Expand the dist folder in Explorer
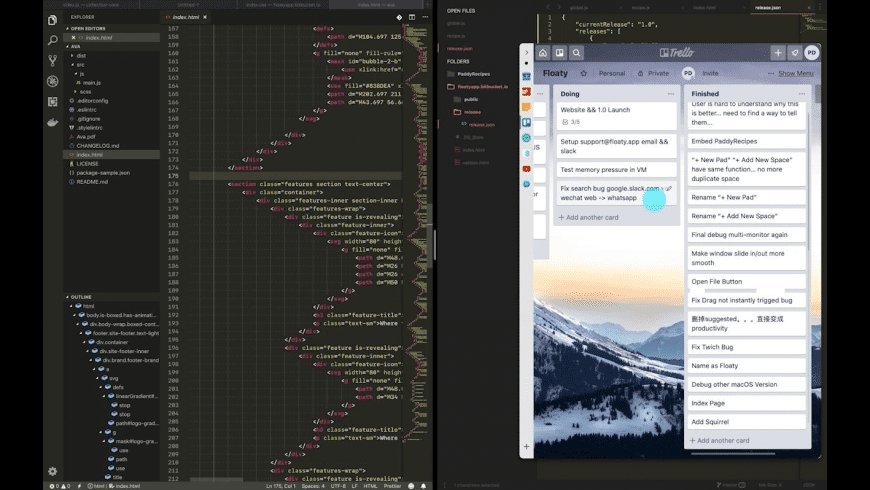The height and width of the screenshot is (490, 870). coord(80,56)
